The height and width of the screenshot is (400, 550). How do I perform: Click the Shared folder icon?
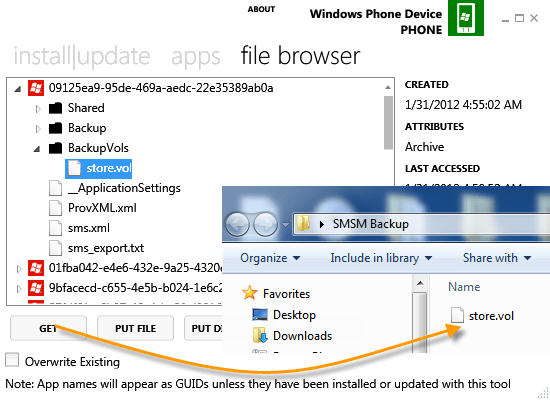[55, 108]
